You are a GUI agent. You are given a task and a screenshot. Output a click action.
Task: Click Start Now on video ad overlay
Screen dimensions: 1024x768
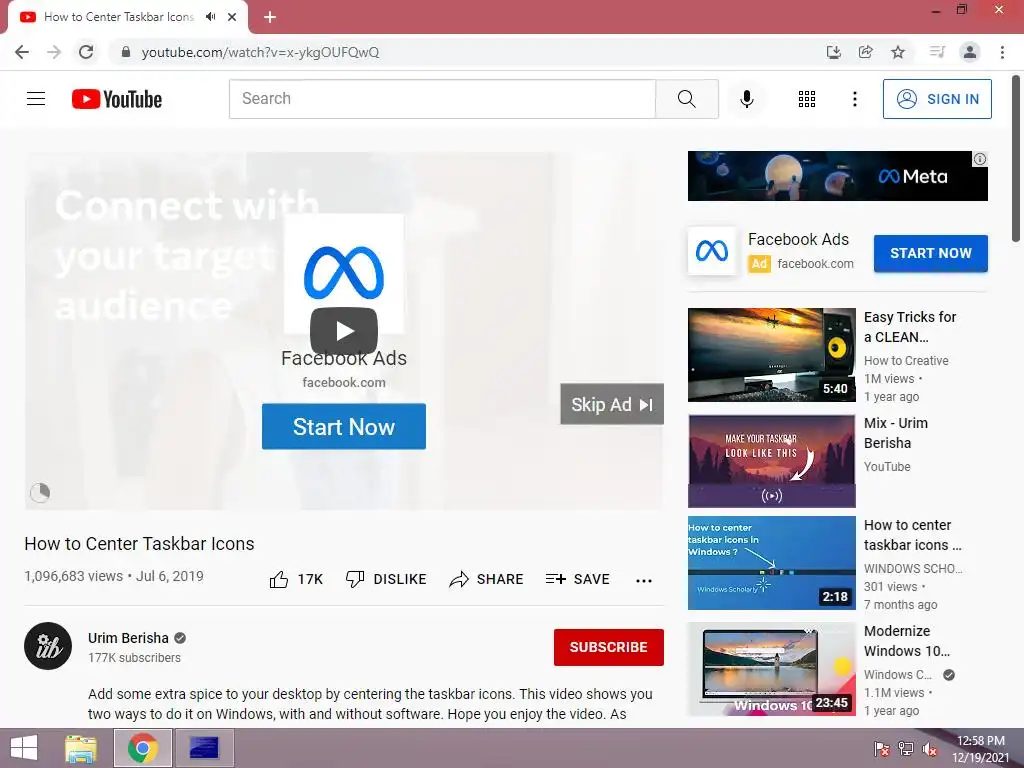pos(344,426)
